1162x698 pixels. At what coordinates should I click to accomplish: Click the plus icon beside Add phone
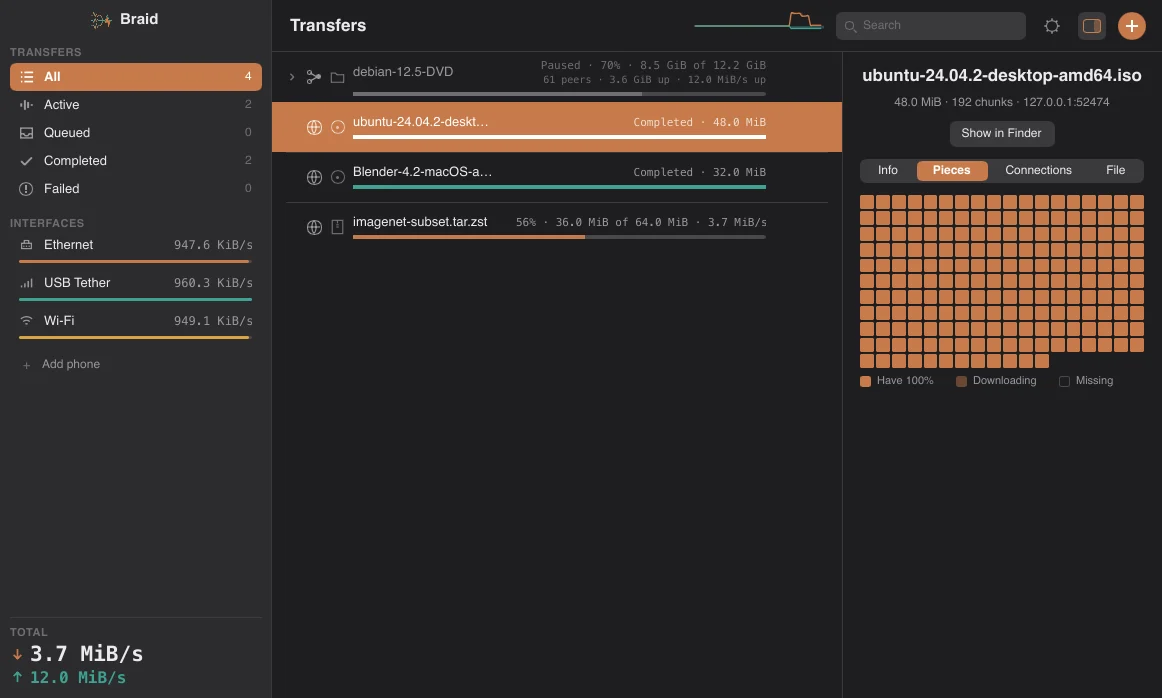(x=27, y=365)
